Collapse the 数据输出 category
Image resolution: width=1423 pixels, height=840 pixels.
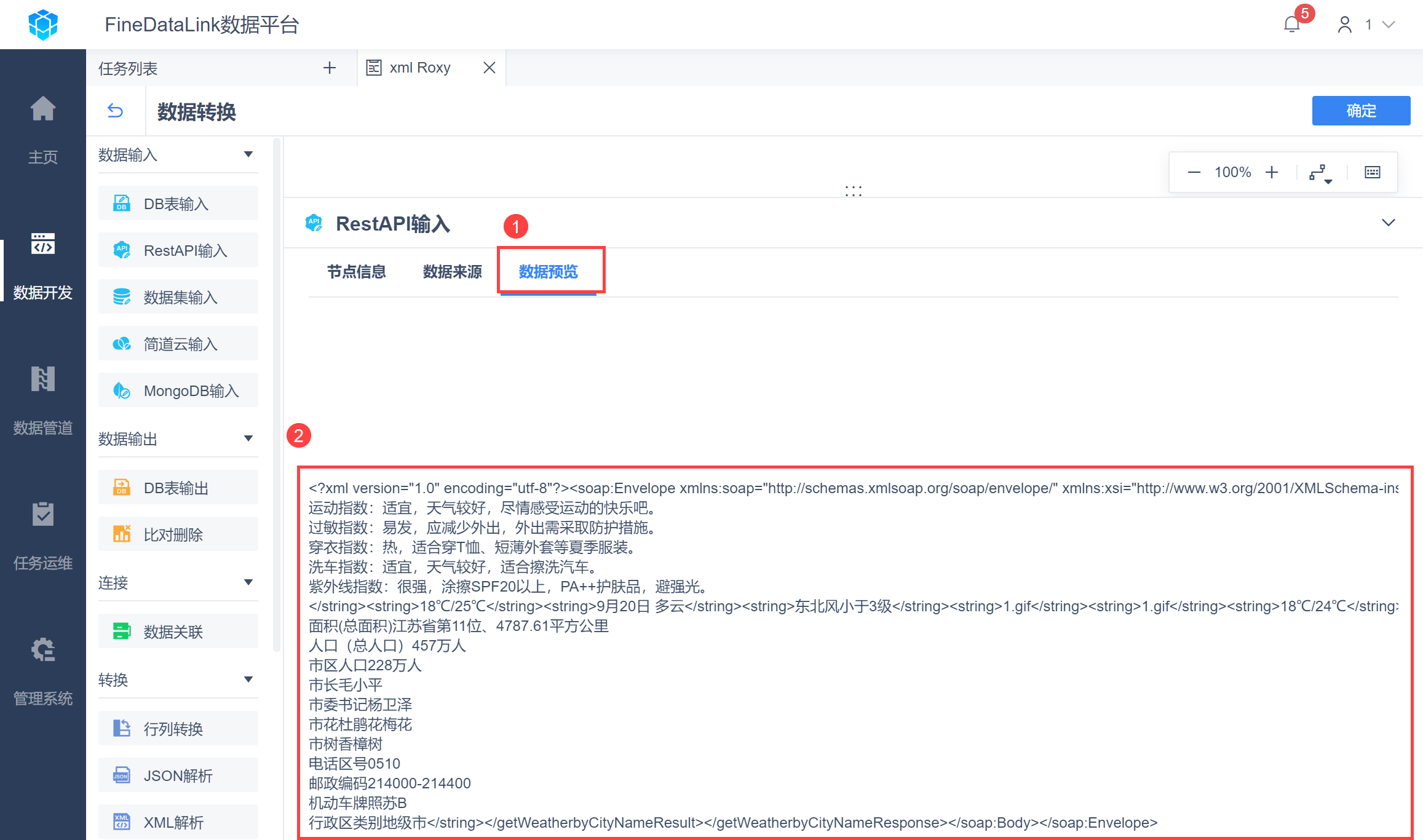[248, 438]
